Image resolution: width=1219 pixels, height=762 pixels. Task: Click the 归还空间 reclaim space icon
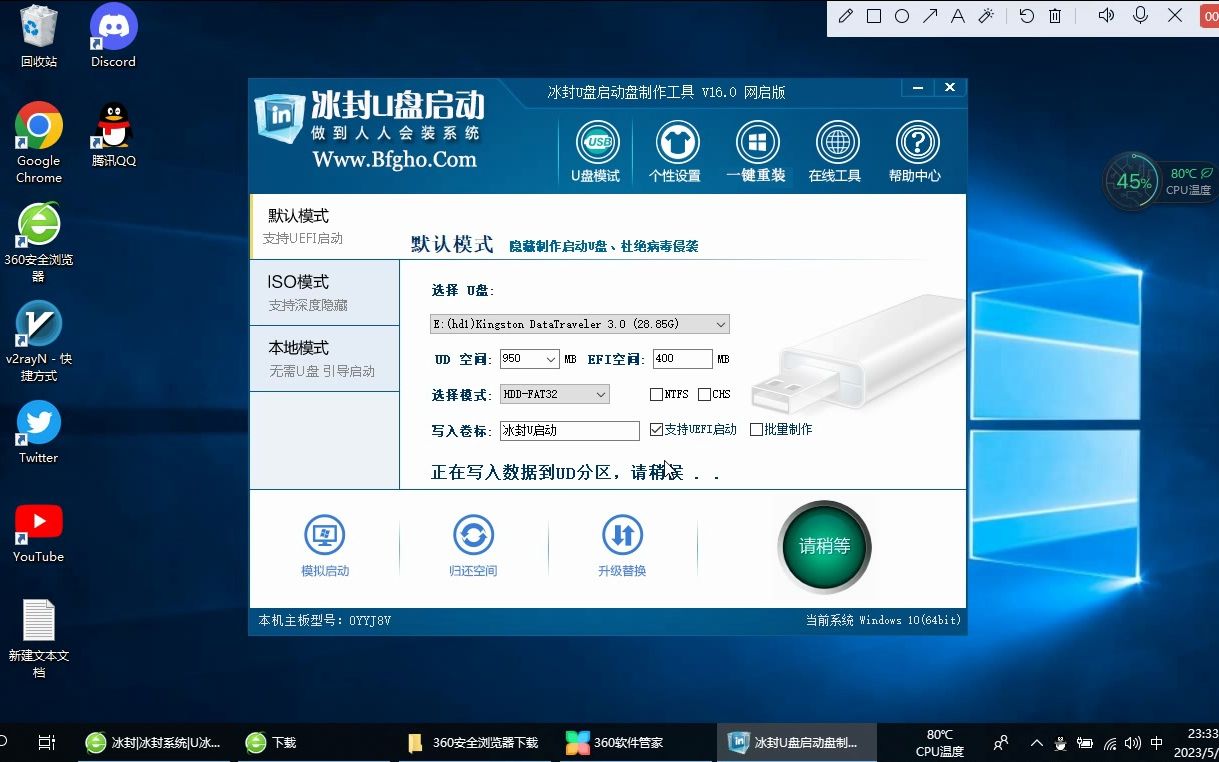click(x=473, y=543)
